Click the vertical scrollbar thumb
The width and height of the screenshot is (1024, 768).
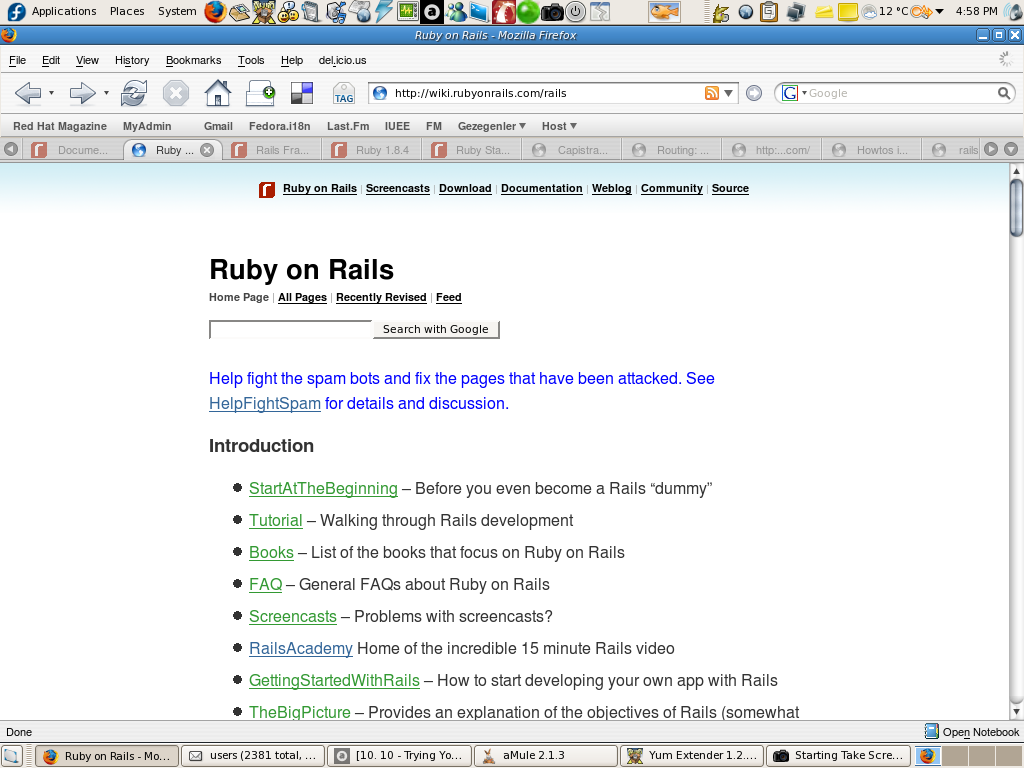tap(1016, 207)
